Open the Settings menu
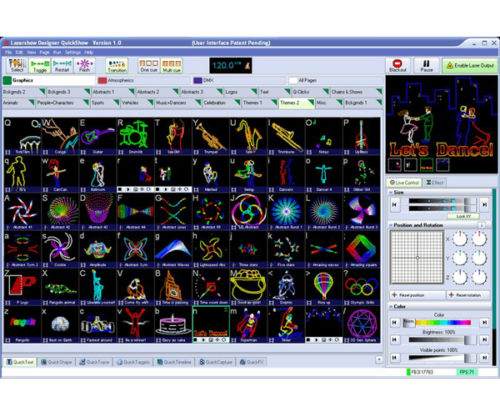Image resolution: width=500 pixels, height=417 pixels. click(73, 52)
